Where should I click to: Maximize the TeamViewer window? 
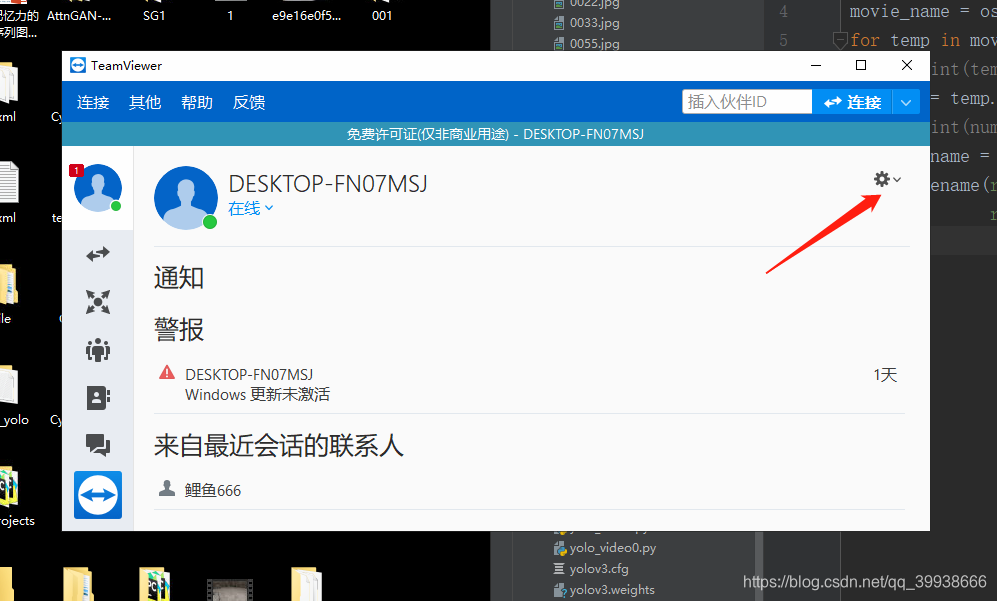[861, 66]
